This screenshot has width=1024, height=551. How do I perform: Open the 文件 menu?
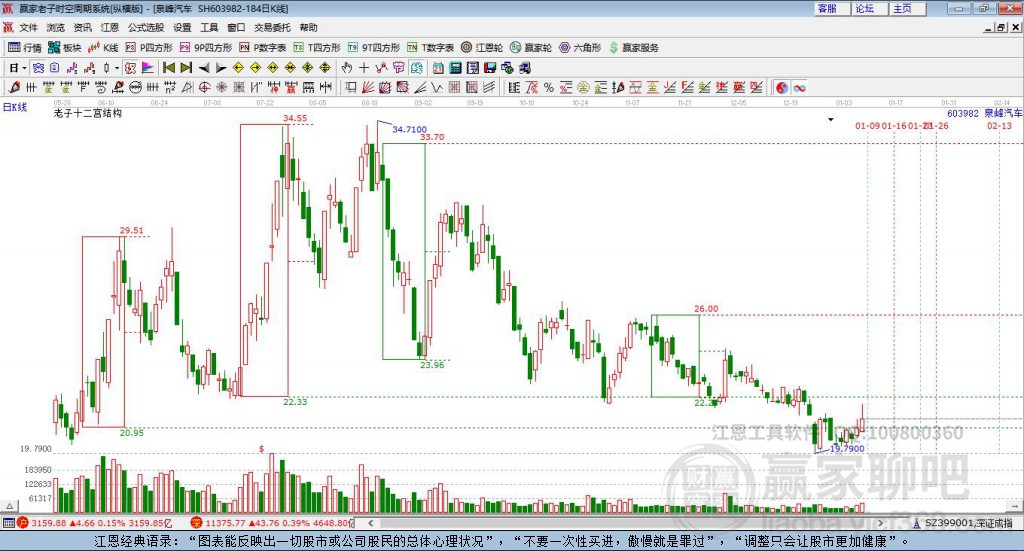click(28, 27)
